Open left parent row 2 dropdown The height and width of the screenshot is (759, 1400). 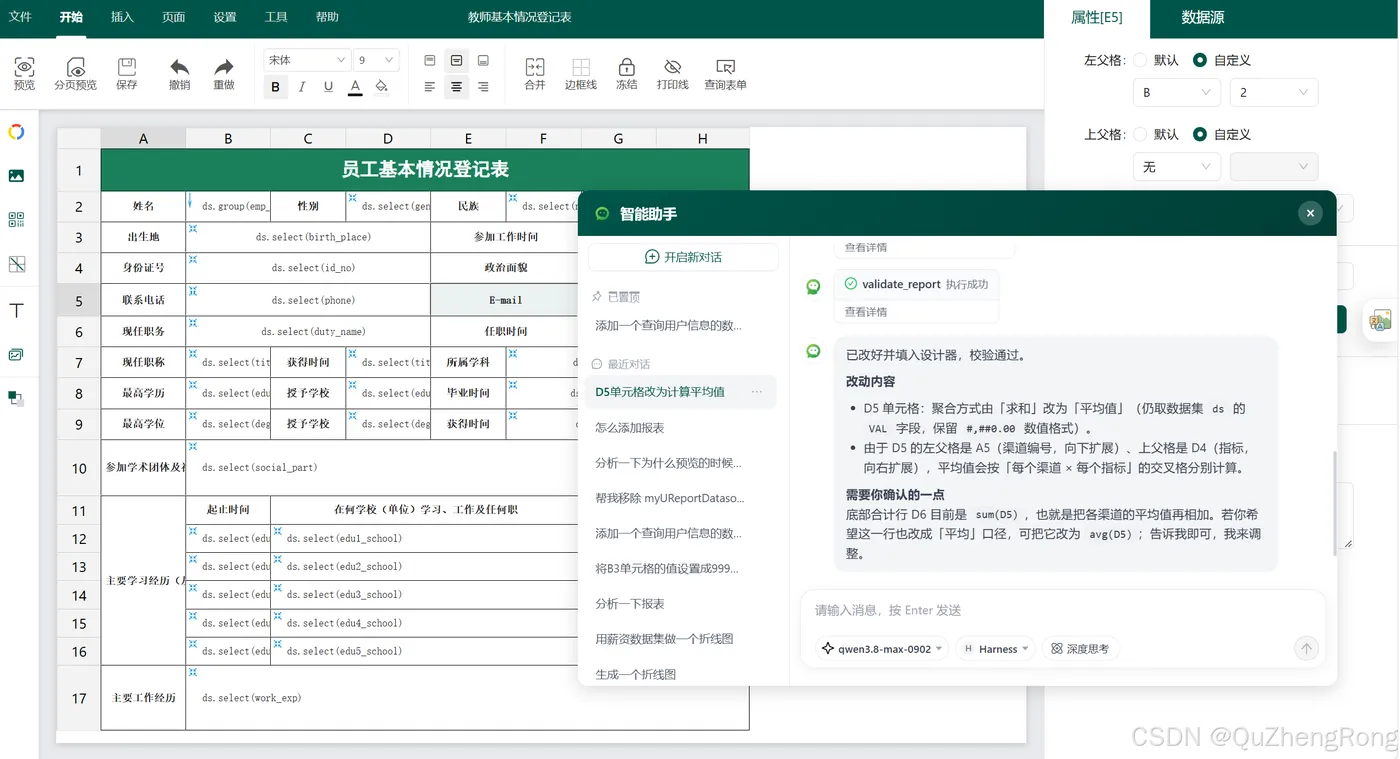click(1274, 92)
